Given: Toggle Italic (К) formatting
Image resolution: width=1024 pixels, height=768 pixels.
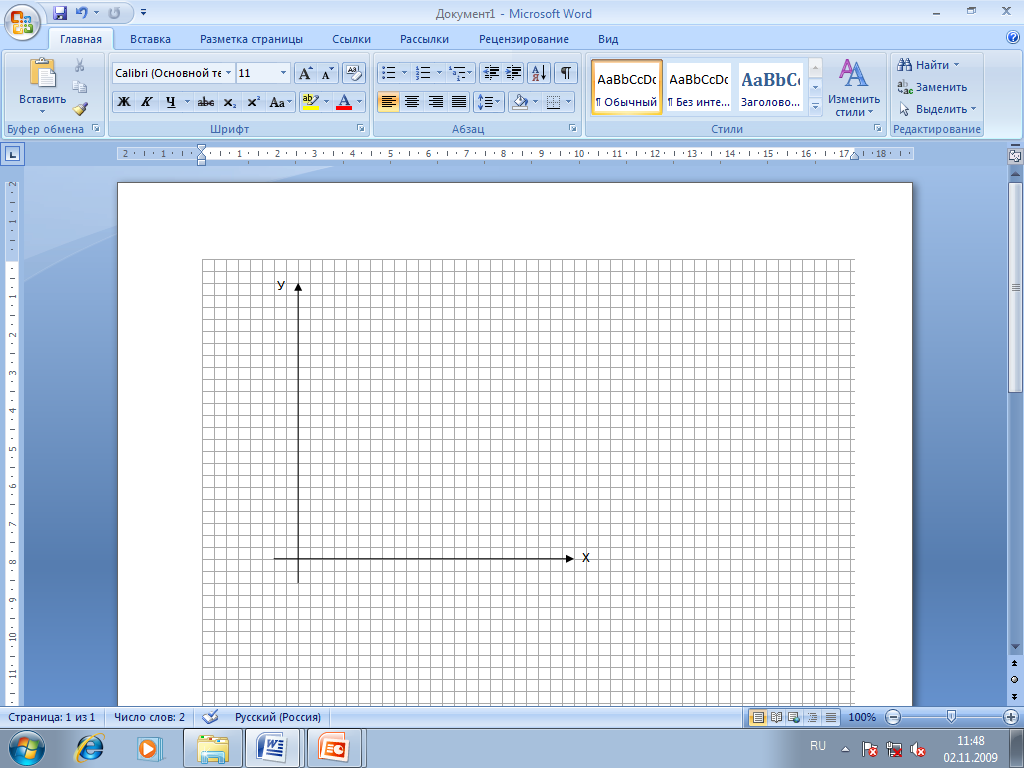Looking at the screenshot, I should (x=147, y=102).
